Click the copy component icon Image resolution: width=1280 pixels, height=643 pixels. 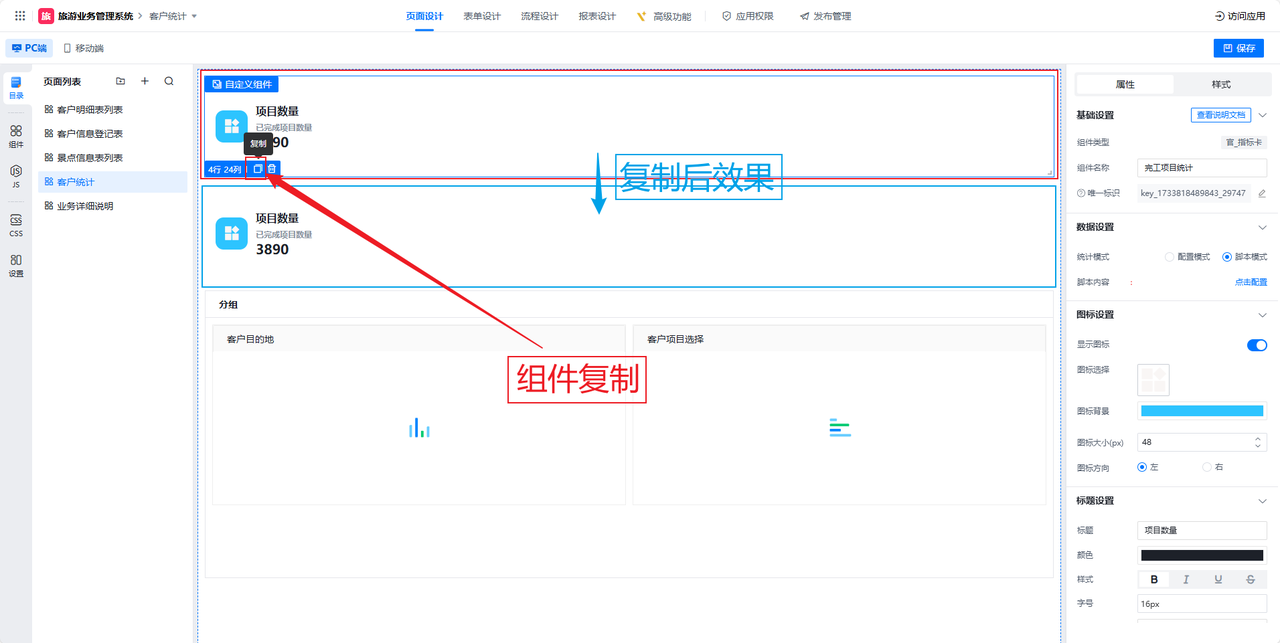pyautogui.click(x=257, y=169)
